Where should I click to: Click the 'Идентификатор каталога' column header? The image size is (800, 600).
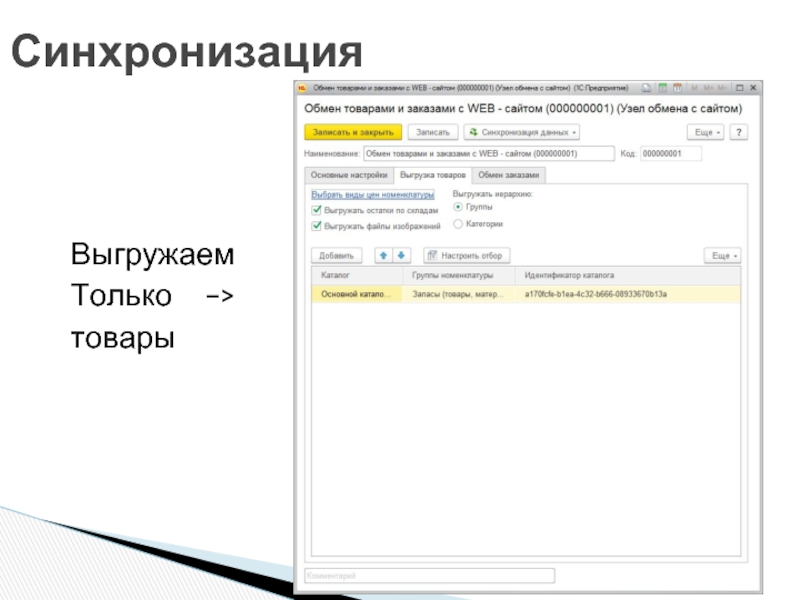[x=628, y=275]
